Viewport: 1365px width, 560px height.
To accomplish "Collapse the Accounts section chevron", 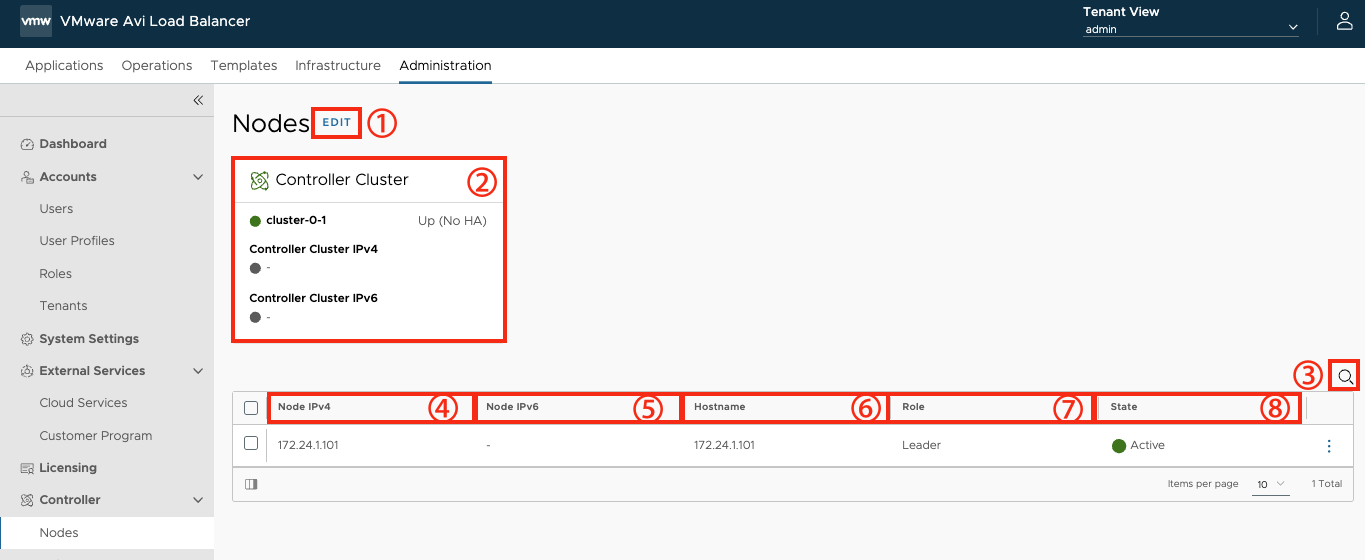I will [198, 177].
